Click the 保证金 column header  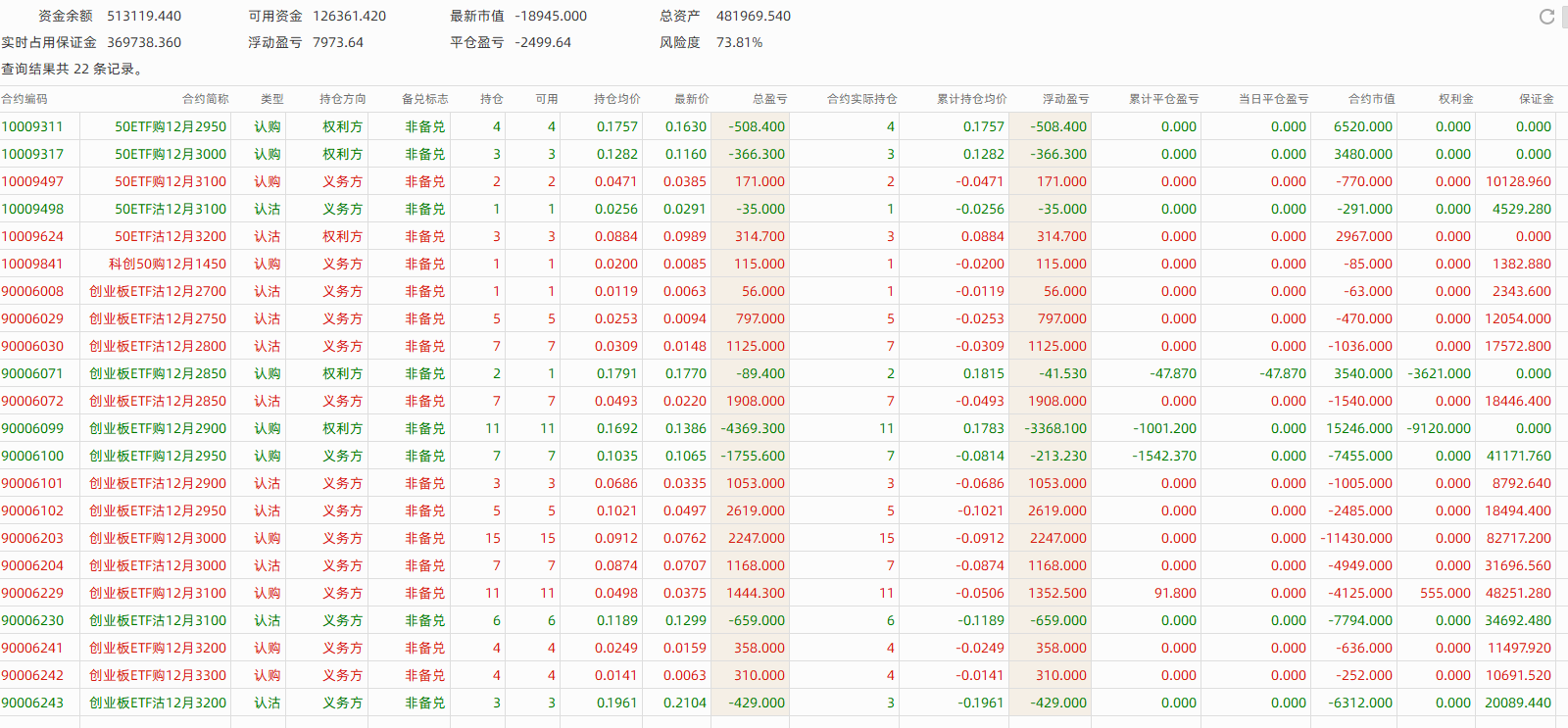1536,99
